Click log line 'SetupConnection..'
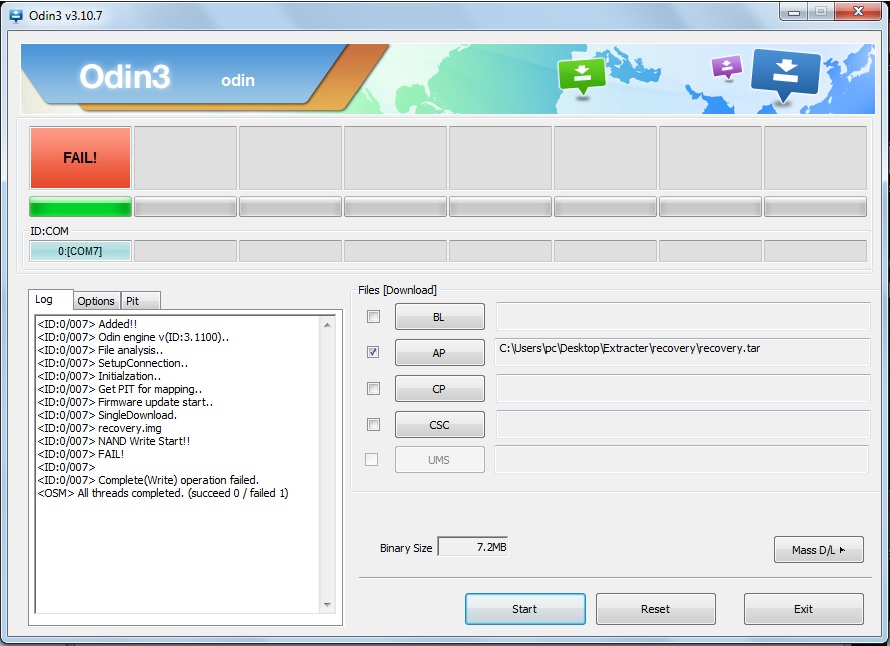 pyautogui.click(x=112, y=363)
